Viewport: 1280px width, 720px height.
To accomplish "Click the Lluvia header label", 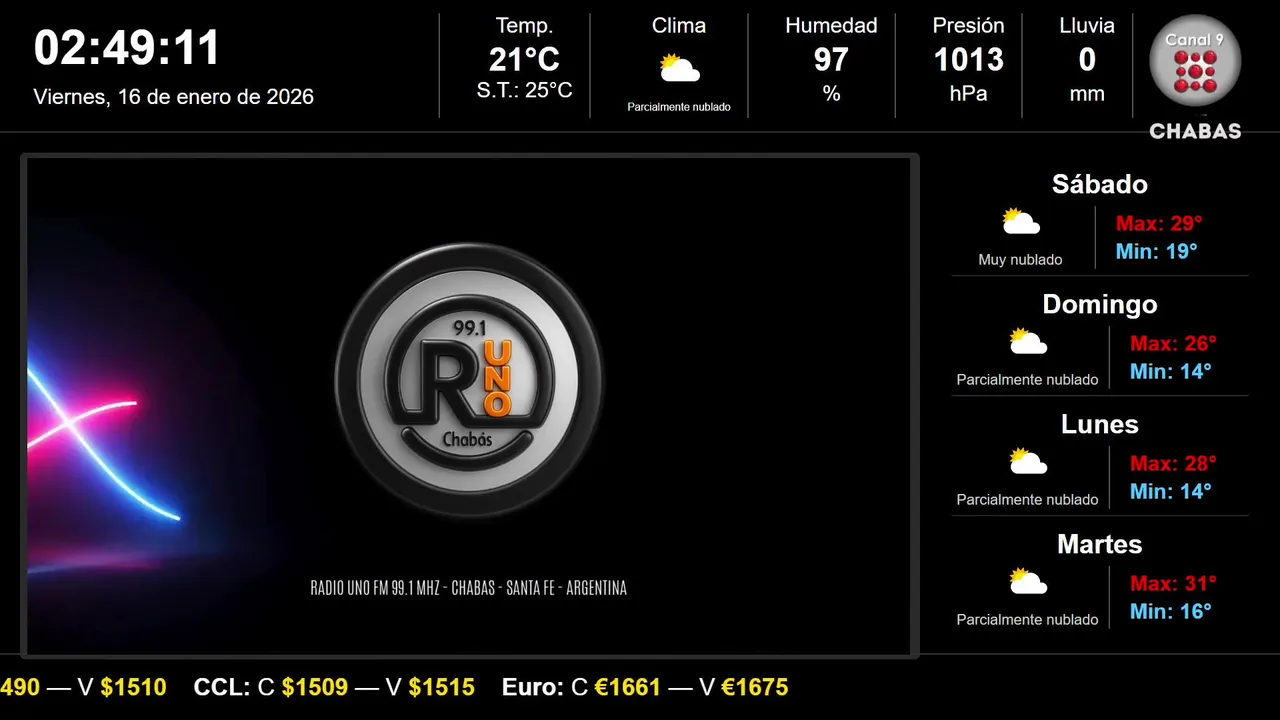I will coord(1087,26).
